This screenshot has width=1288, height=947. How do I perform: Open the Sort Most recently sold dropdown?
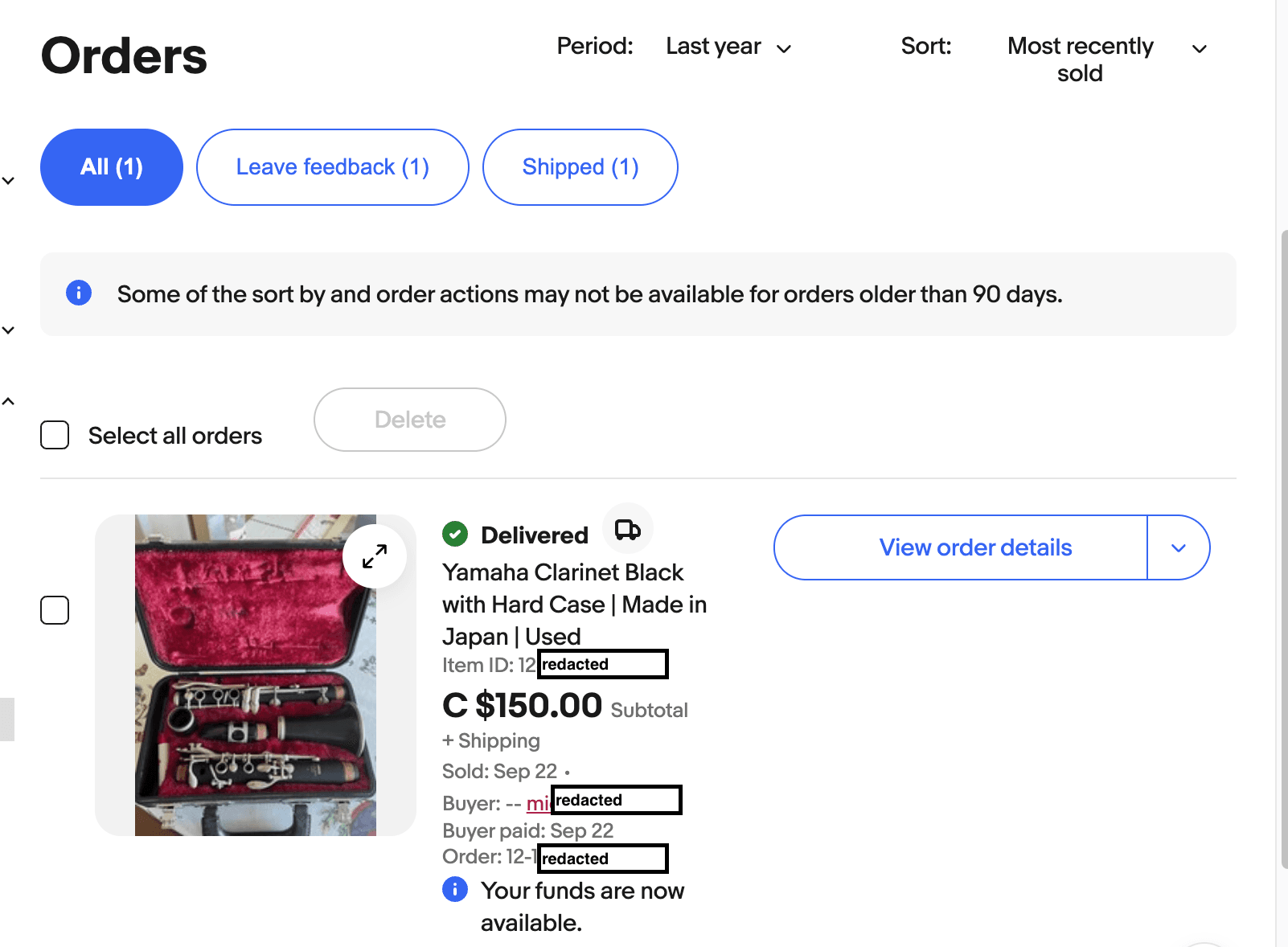[1106, 59]
